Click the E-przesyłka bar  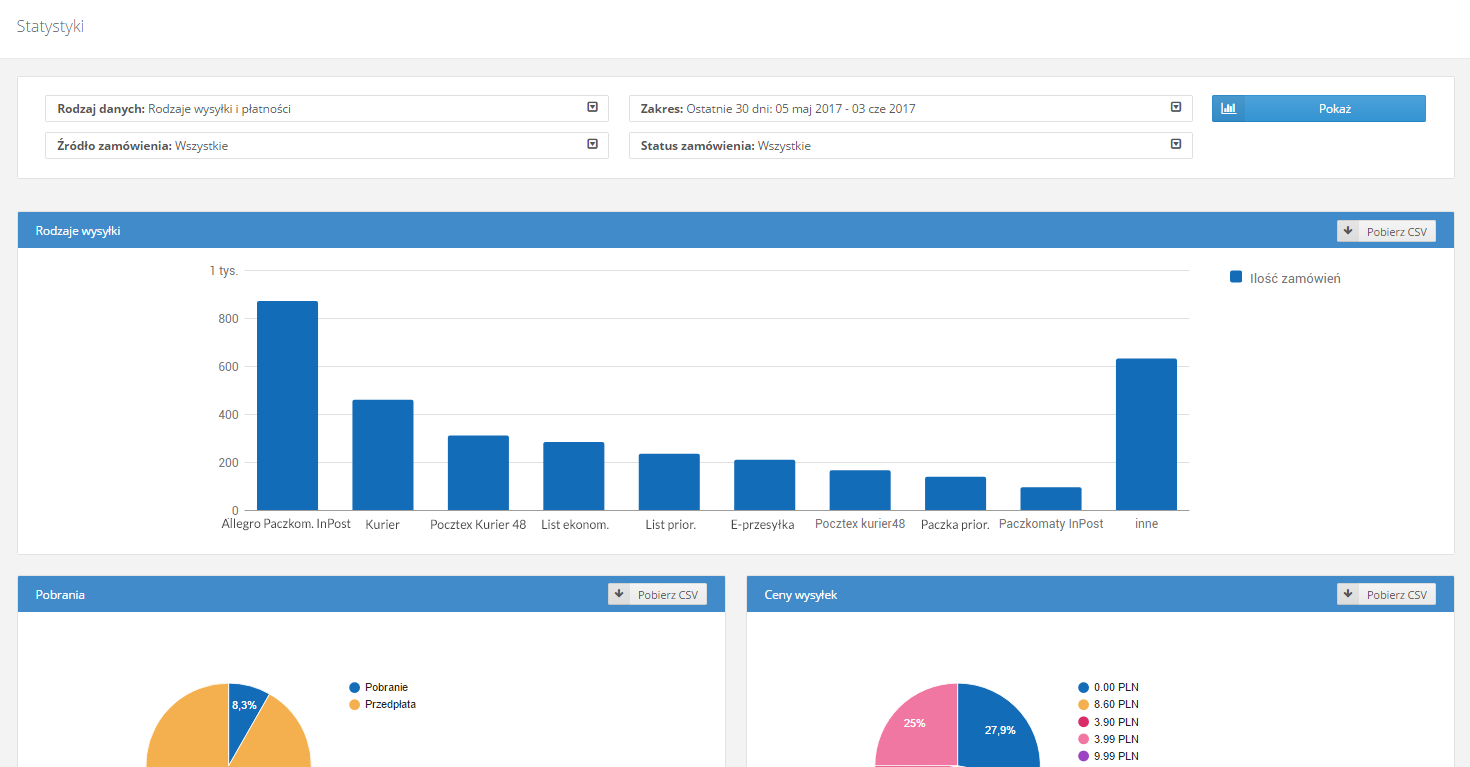(765, 485)
